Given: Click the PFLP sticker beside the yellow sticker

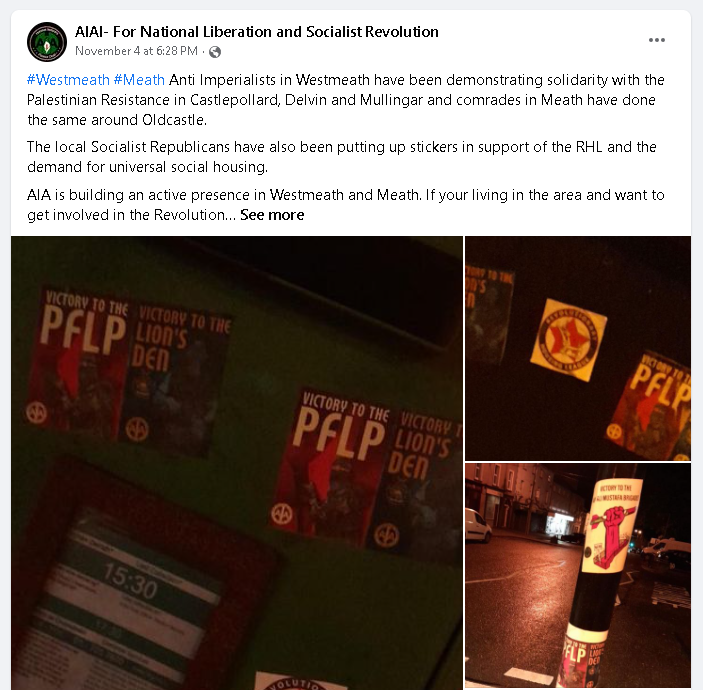Looking at the screenshot, I should pyautogui.click(x=650, y=407).
